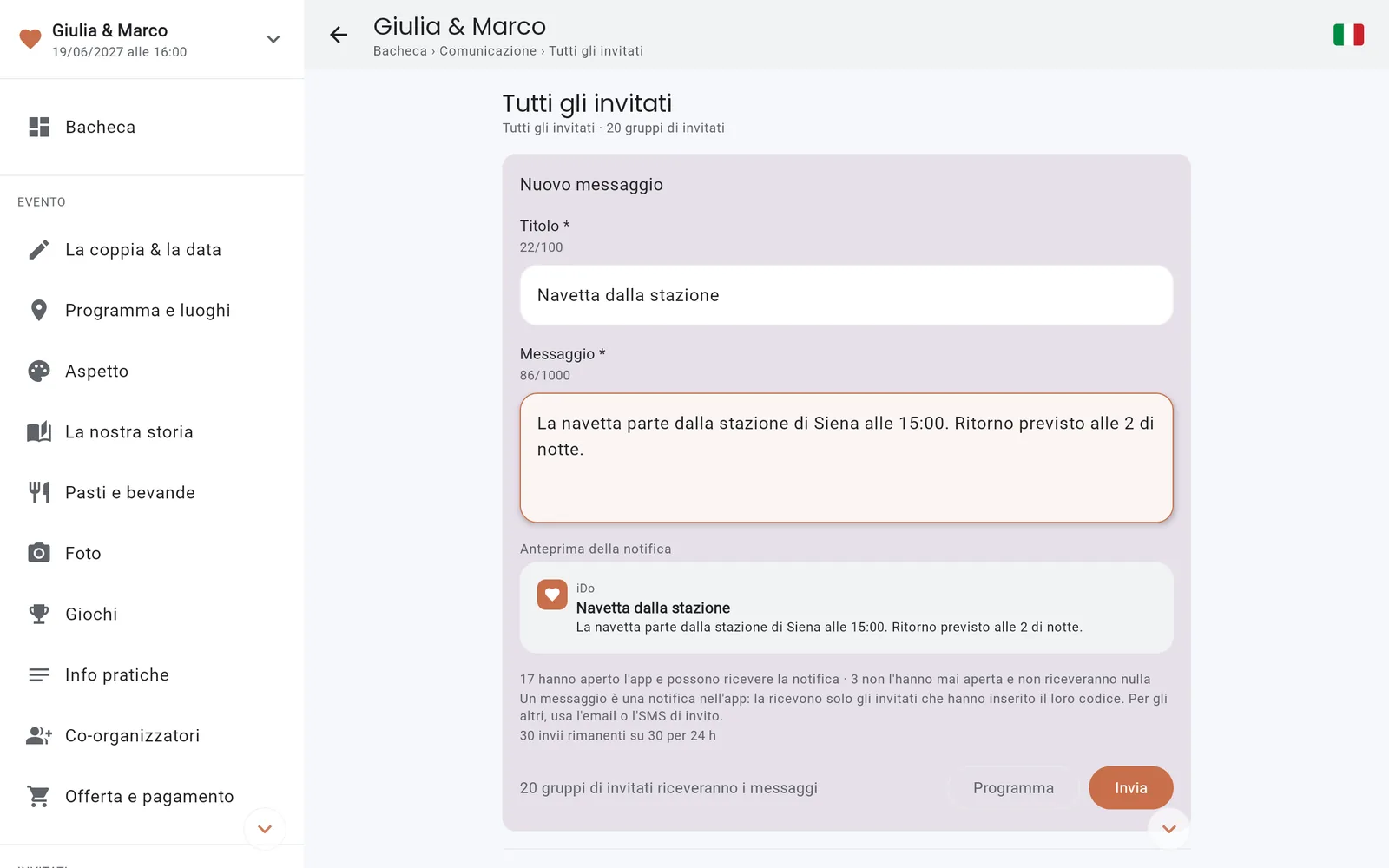Click the scroll-down chevron below message card
The image size is (1389, 868).
coord(1169,829)
